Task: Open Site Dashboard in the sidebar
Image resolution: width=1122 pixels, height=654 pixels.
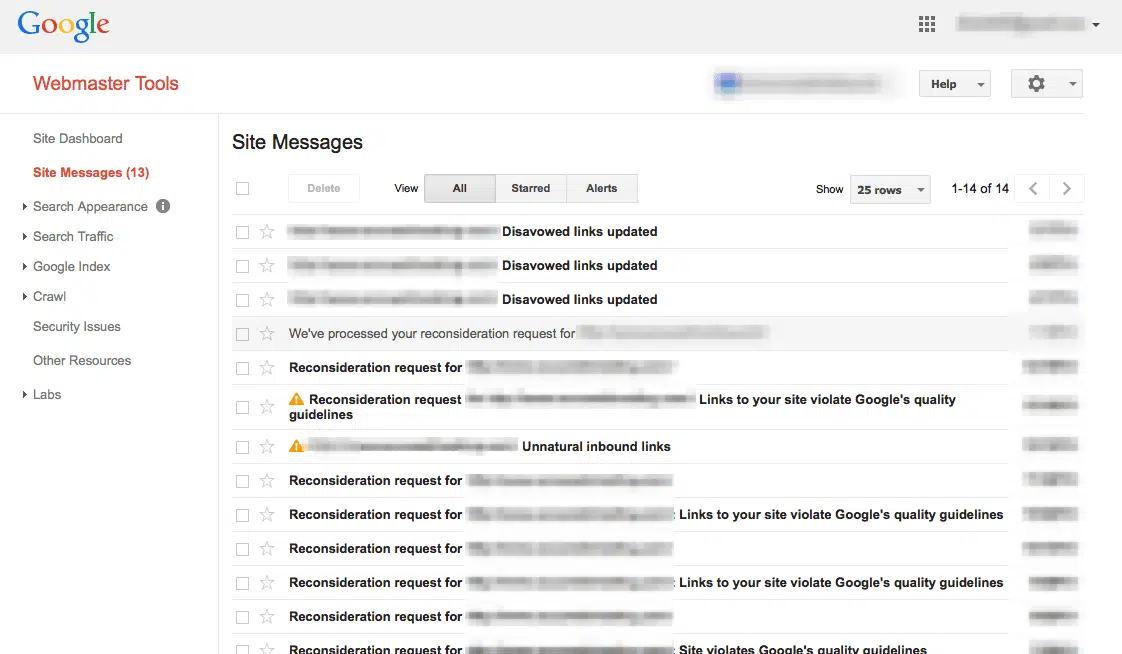Action: 77,138
